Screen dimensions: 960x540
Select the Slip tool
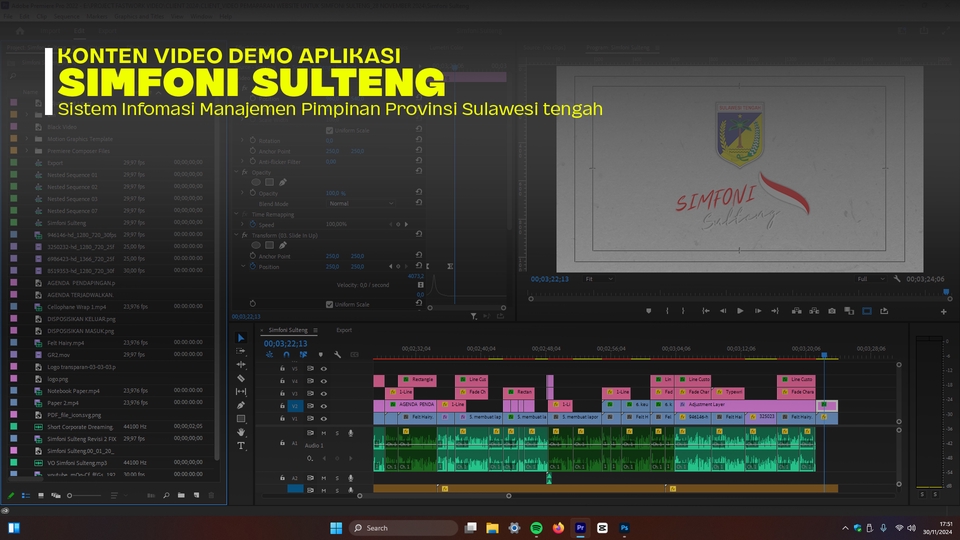coord(241,392)
